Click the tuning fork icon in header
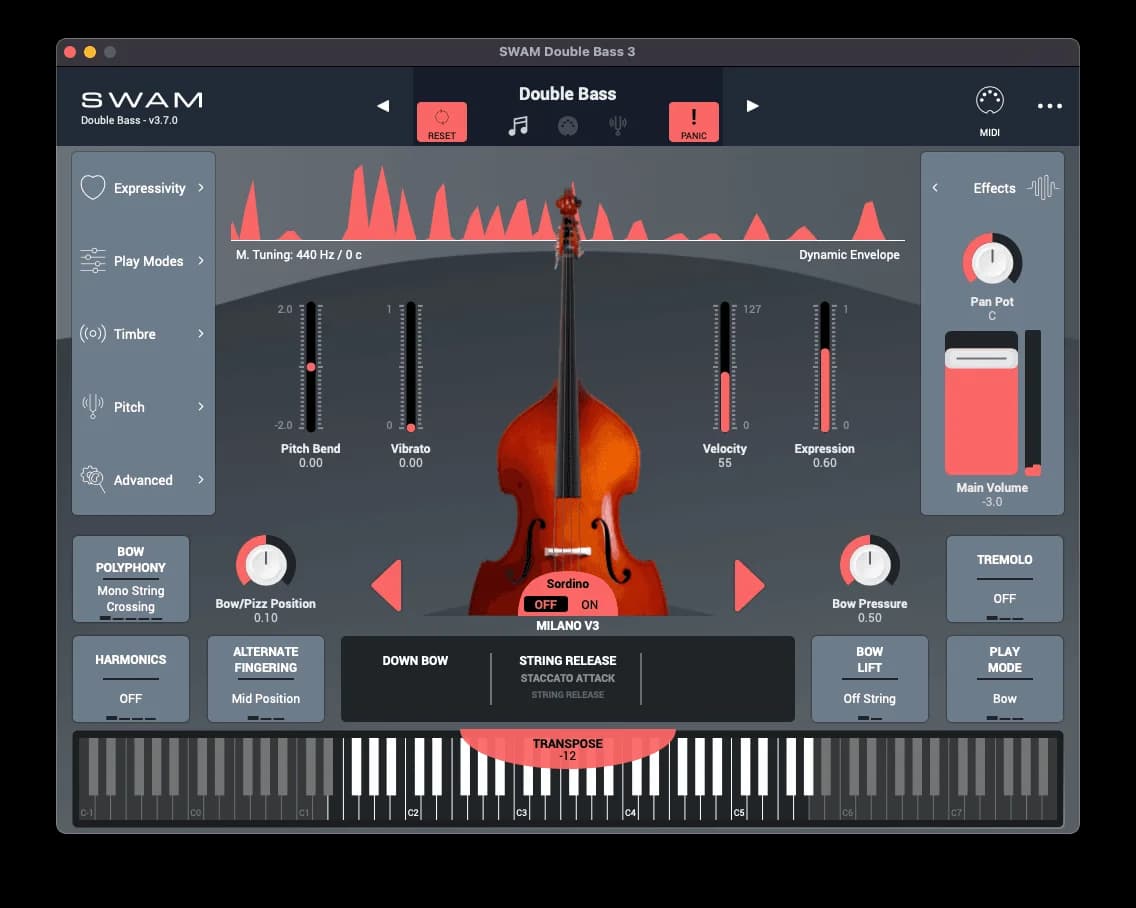 point(618,126)
